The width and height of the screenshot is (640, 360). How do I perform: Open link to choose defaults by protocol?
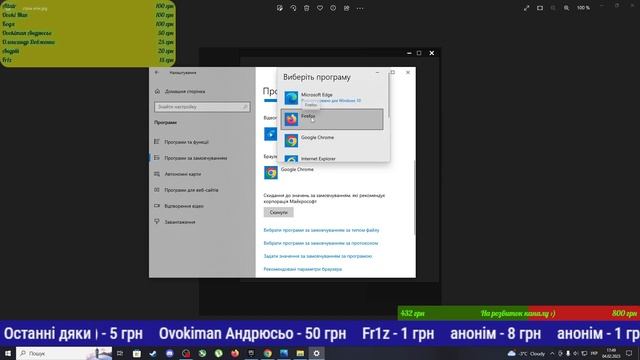321,243
